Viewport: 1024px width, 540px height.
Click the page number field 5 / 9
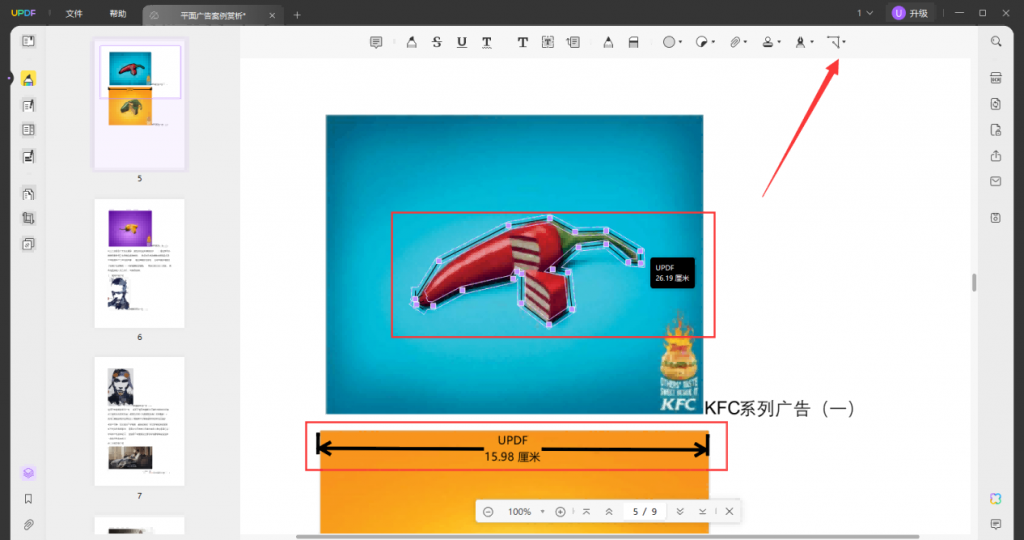click(644, 512)
